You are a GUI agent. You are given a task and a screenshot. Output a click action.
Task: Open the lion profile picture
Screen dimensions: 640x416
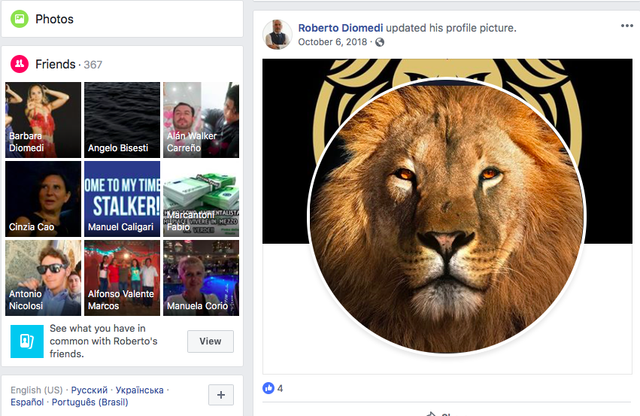pyautogui.click(x=447, y=216)
